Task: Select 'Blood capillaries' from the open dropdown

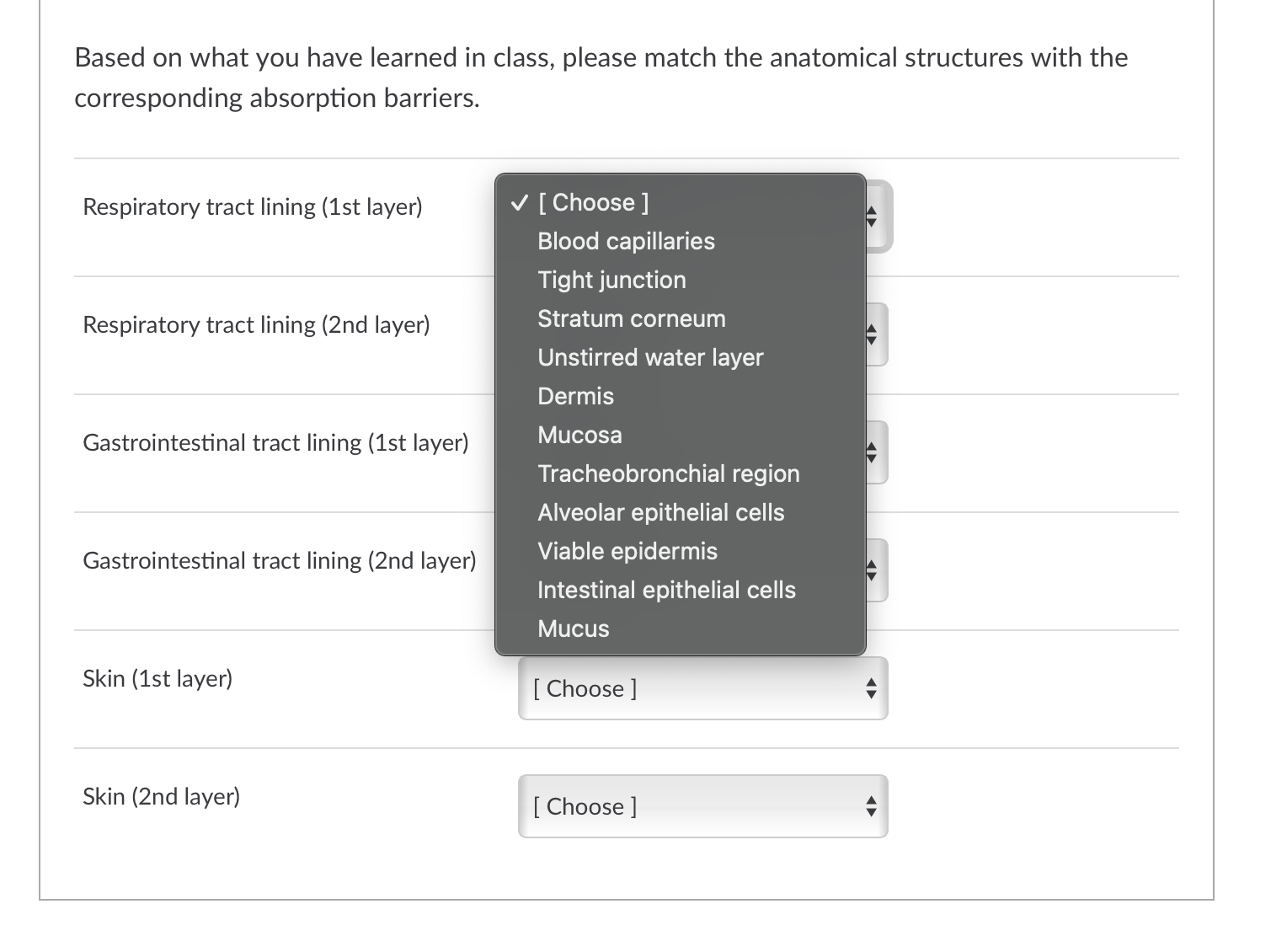Action: tap(625, 241)
